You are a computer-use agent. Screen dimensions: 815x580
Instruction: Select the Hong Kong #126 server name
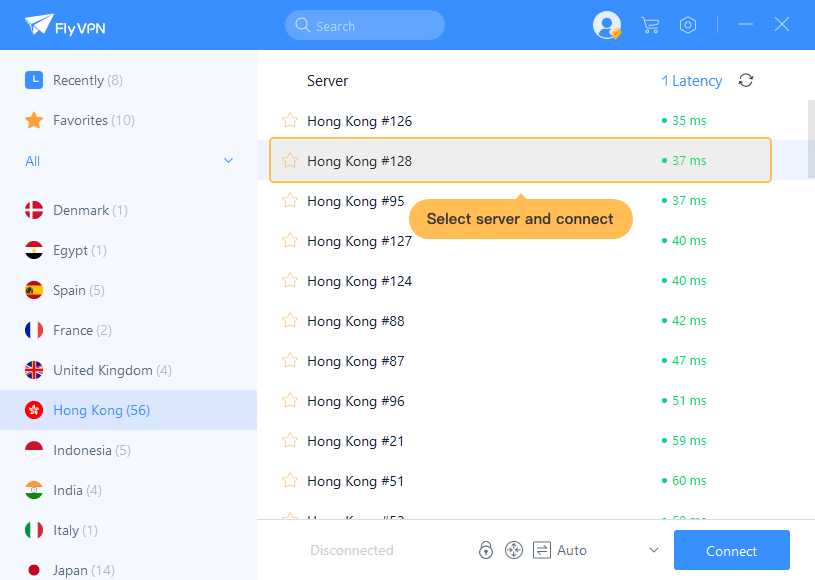[359, 121]
